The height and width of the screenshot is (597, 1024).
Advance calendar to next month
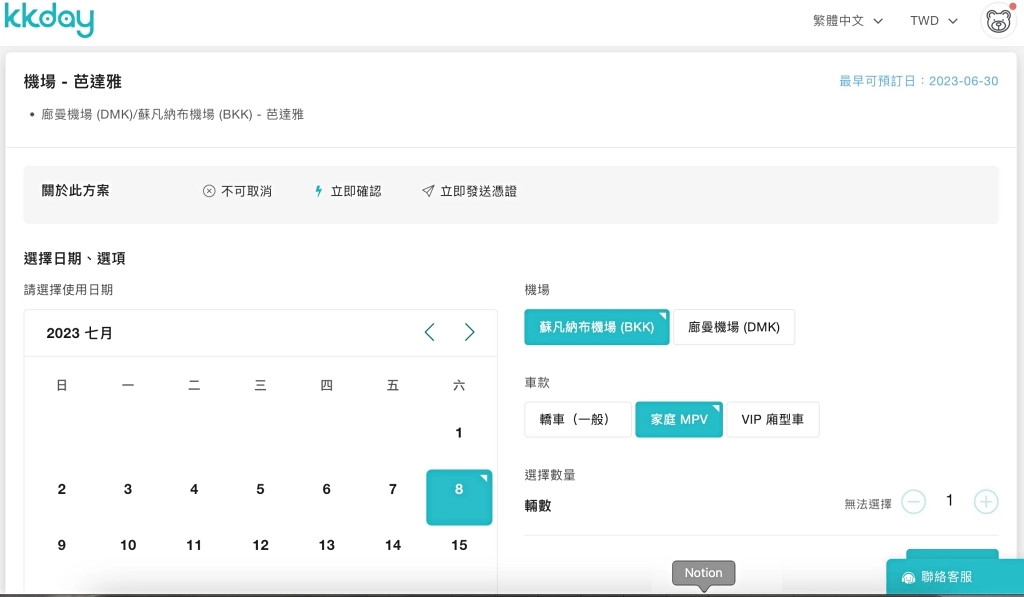point(469,333)
